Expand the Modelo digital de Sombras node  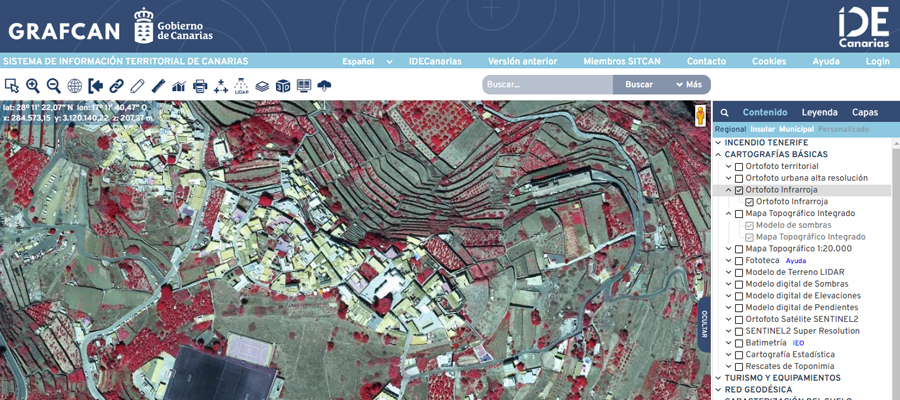click(x=728, y=284)
